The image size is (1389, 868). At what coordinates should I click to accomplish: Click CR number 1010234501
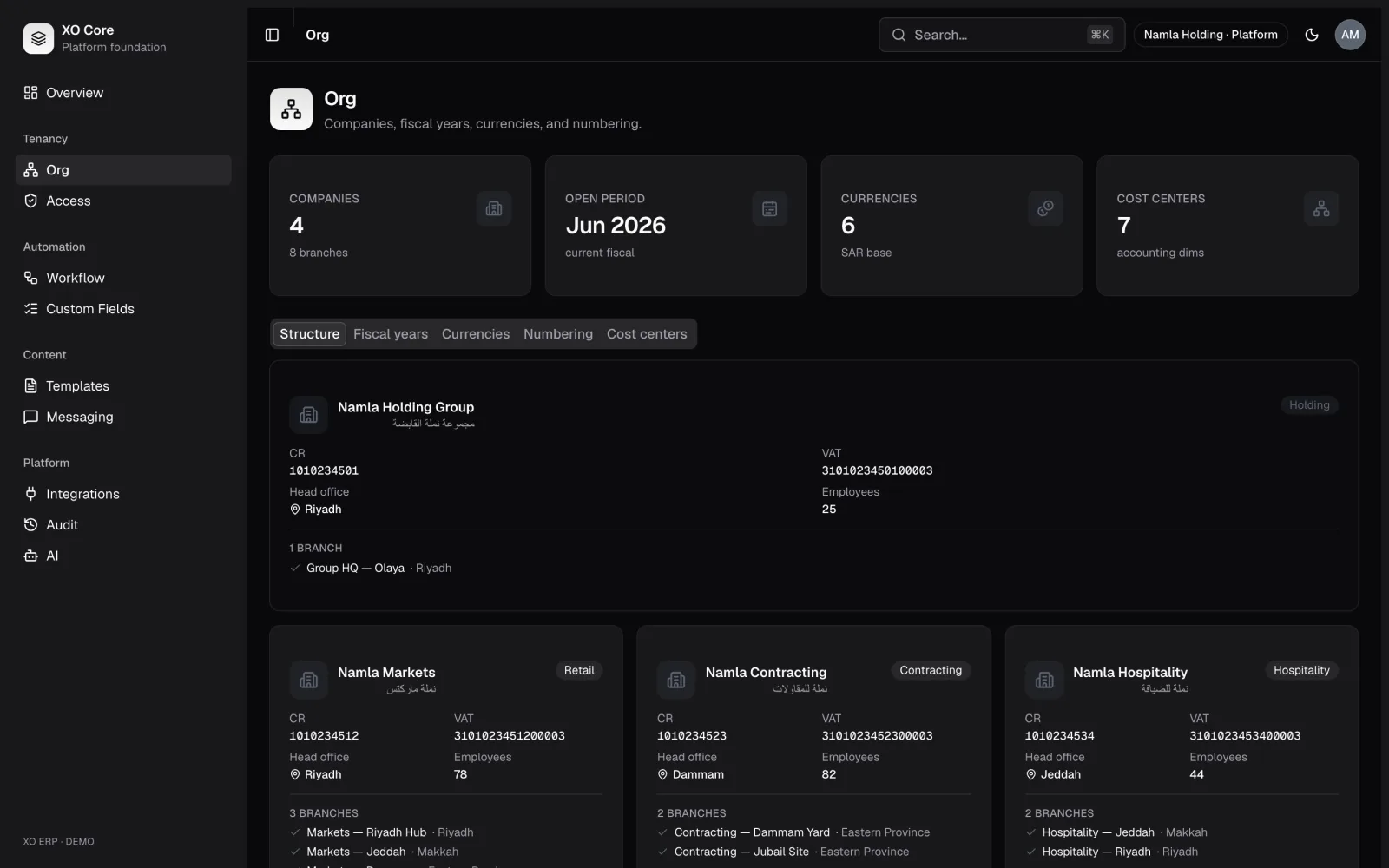click(x=324, y=470)
